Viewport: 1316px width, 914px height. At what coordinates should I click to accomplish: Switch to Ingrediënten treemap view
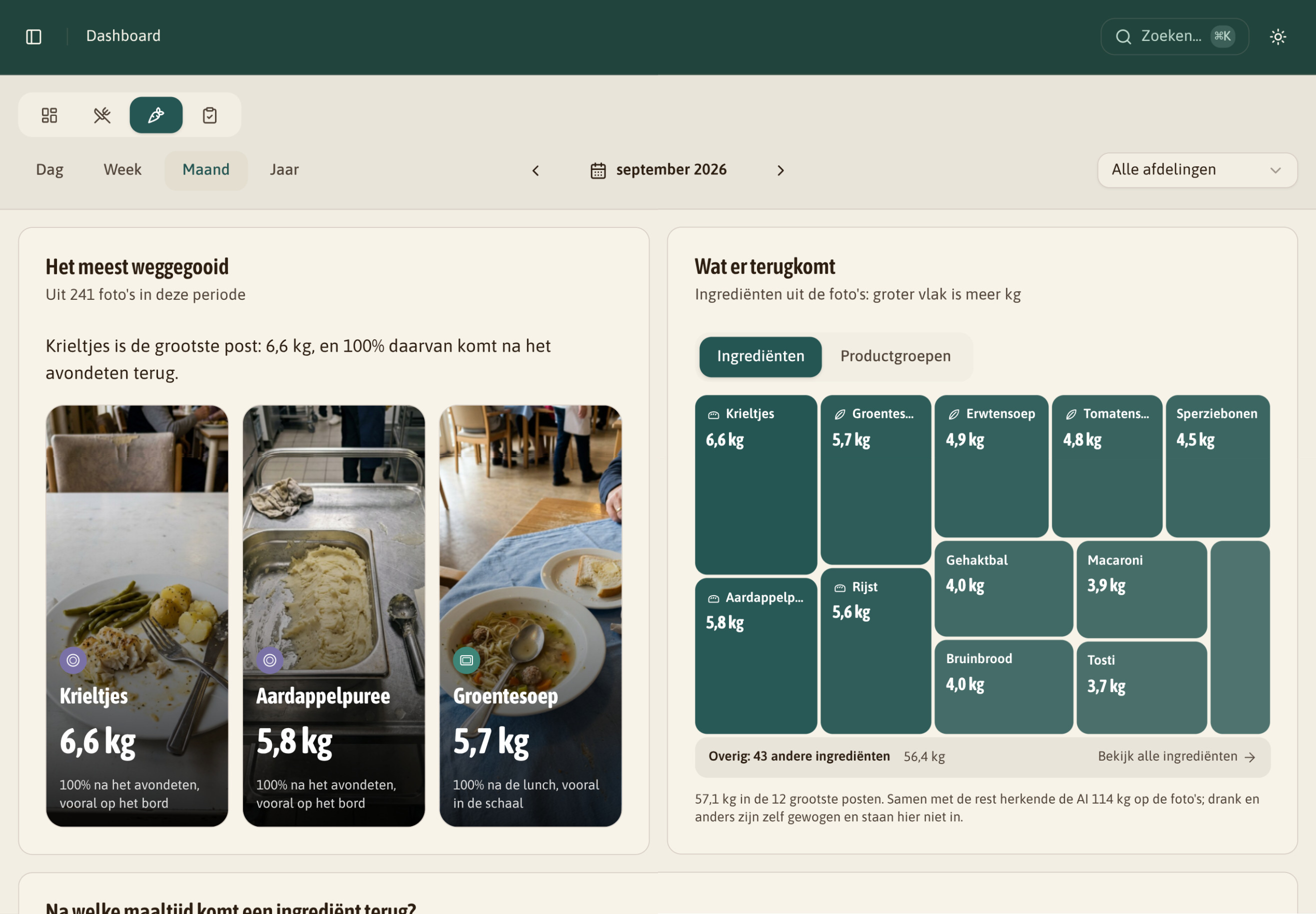[x=760, y=357]
